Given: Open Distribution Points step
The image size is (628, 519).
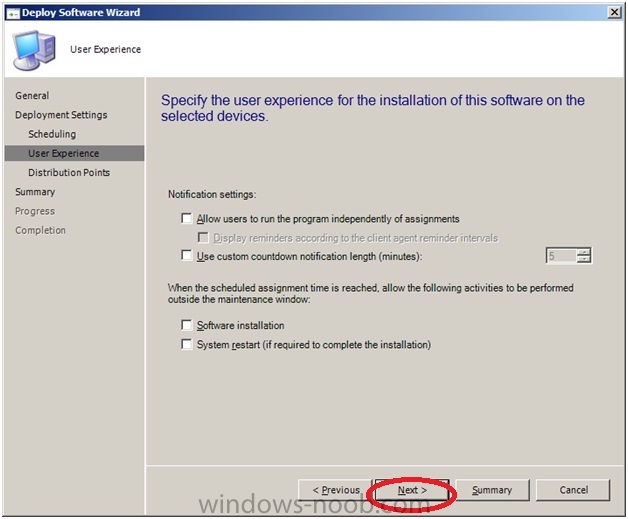Looking at the screenshot, I should 69,173.
